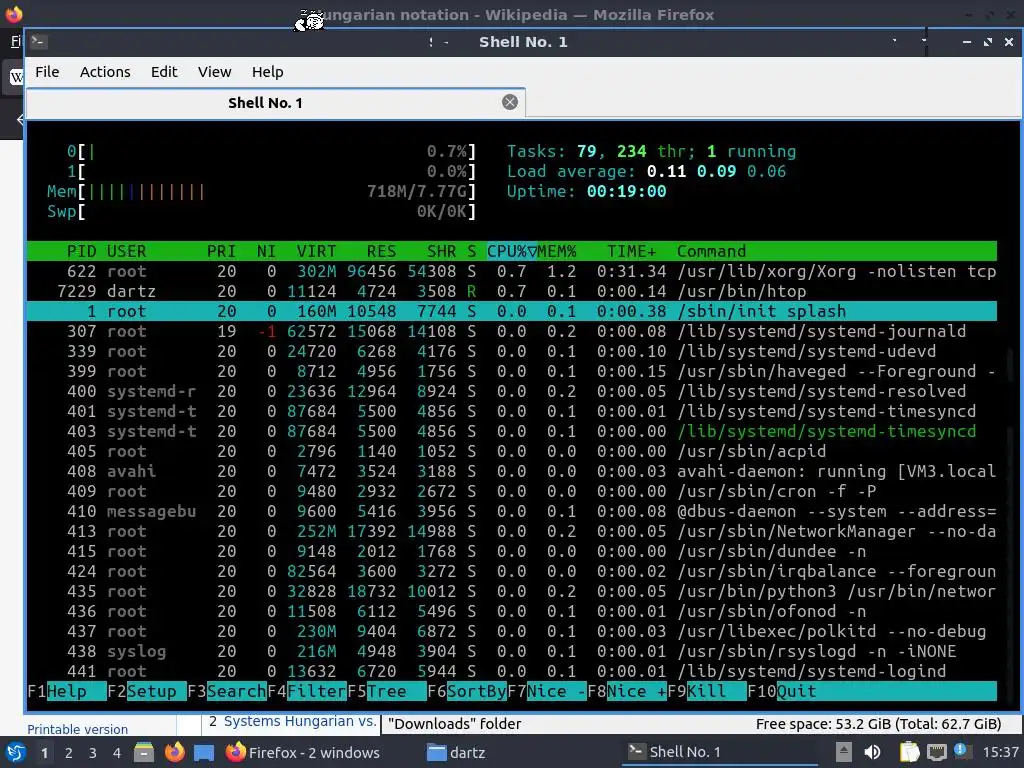Sort by the Command column header
The height and width of the screenshot is (768, 1024).
(x=711, y=251)
